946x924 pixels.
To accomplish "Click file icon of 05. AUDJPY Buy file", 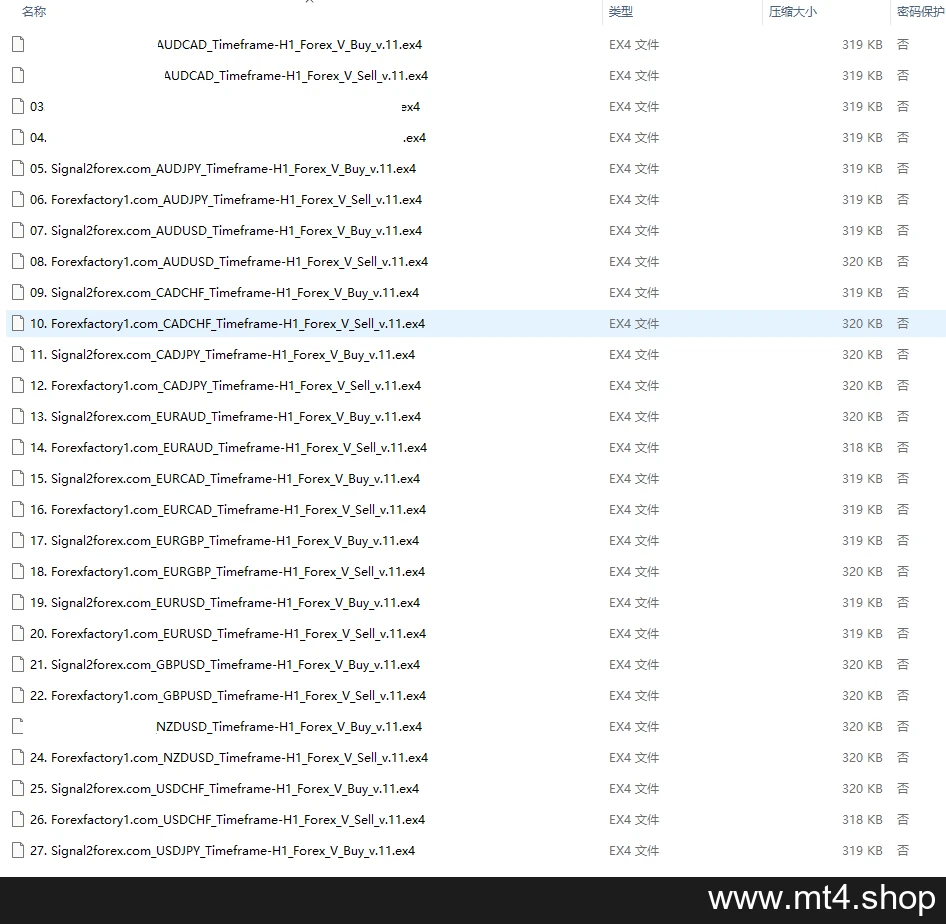I will [18, 168].
